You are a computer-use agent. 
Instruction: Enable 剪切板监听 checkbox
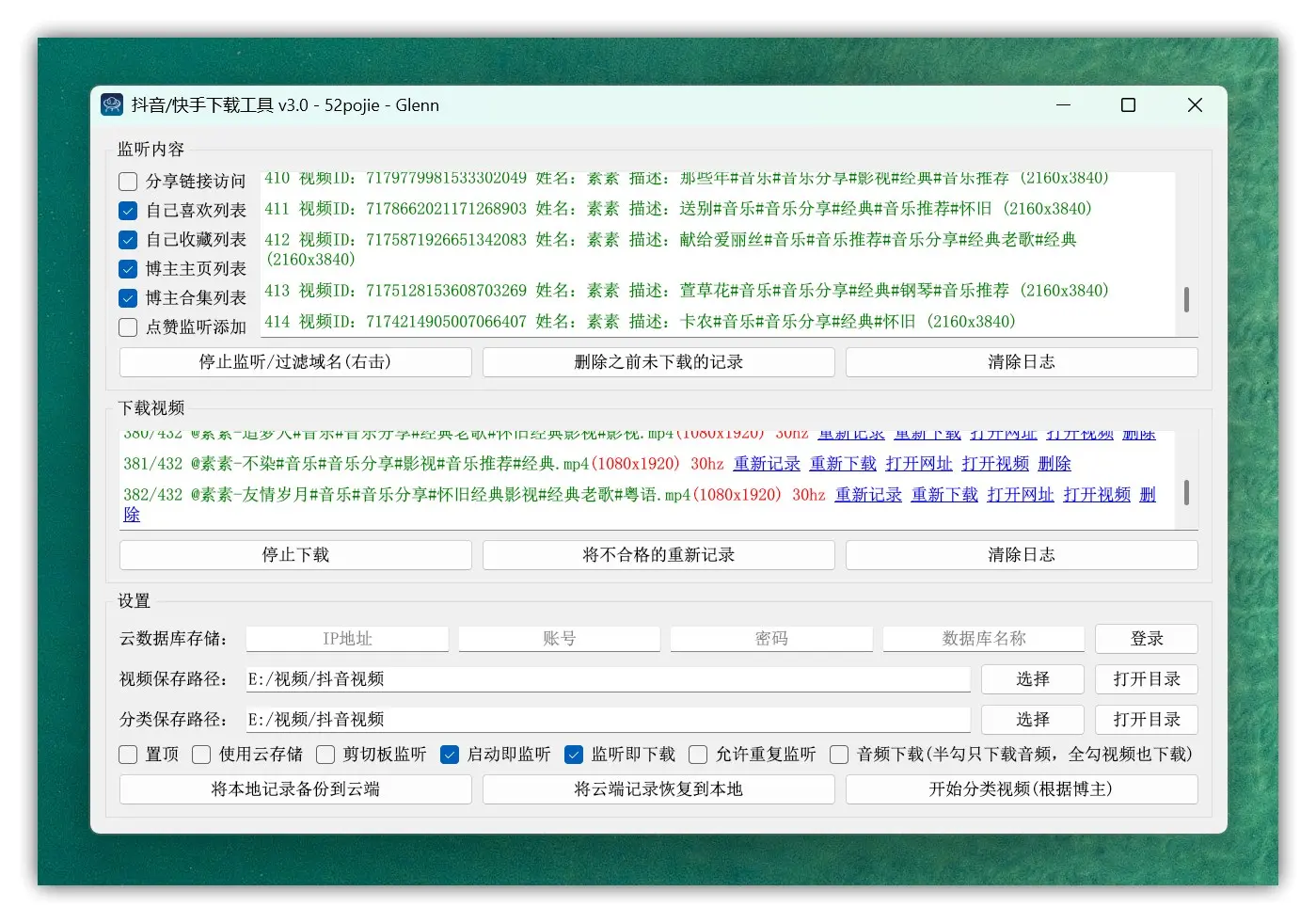click(325, 755)
